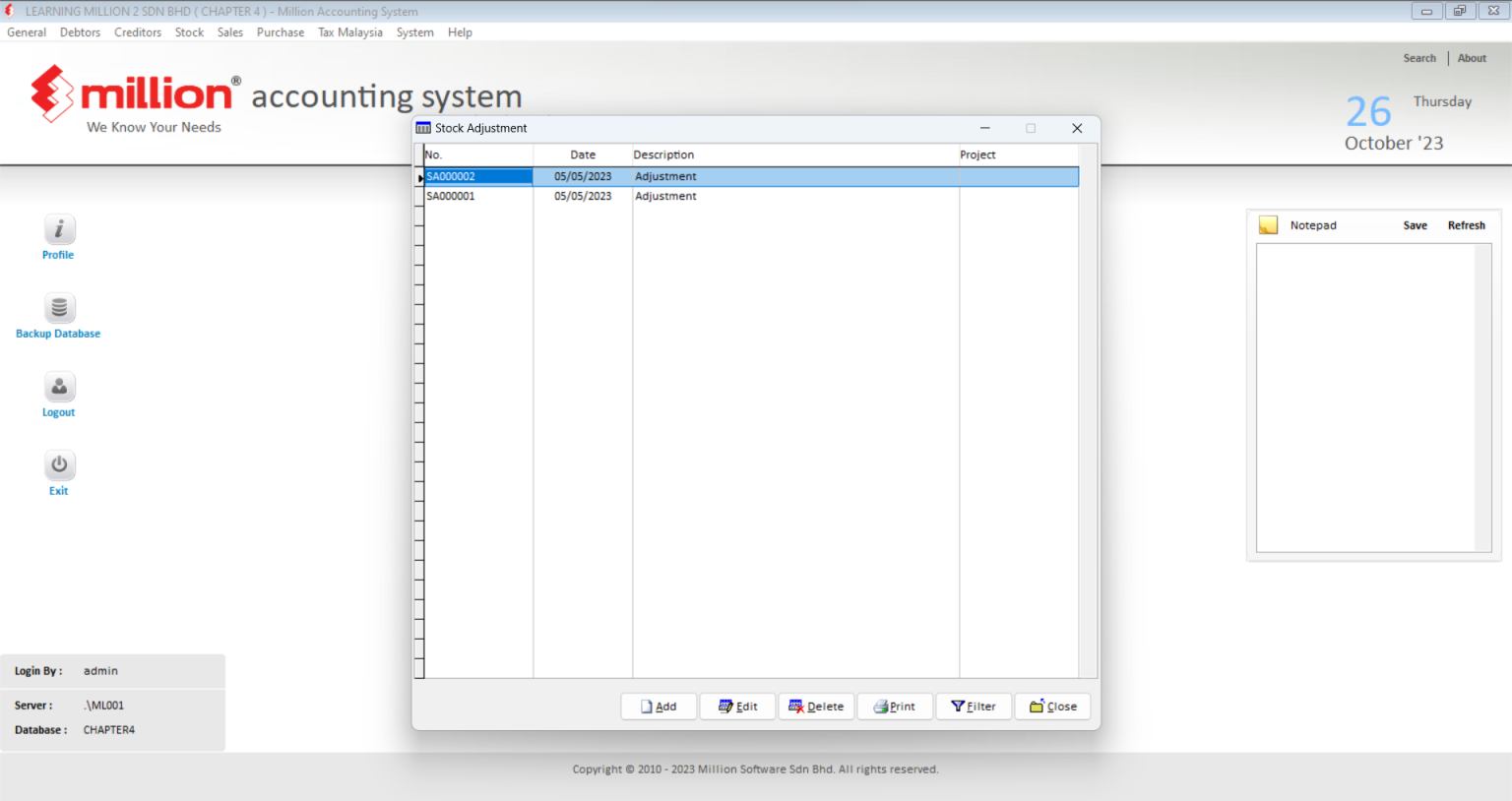Open the Debtors menu
This screenshot has height=801, width=1512.
[x=80, y=32]
